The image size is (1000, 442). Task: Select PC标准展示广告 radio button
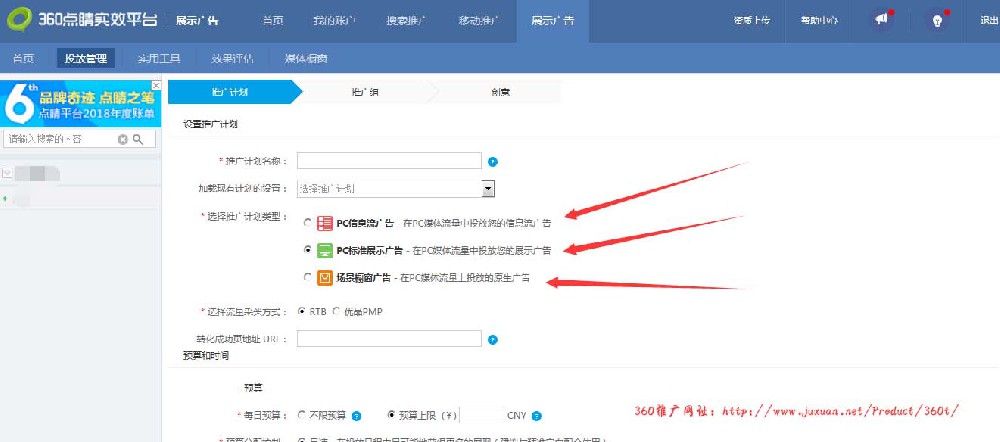pyautogui.click(x=307, y=250)
